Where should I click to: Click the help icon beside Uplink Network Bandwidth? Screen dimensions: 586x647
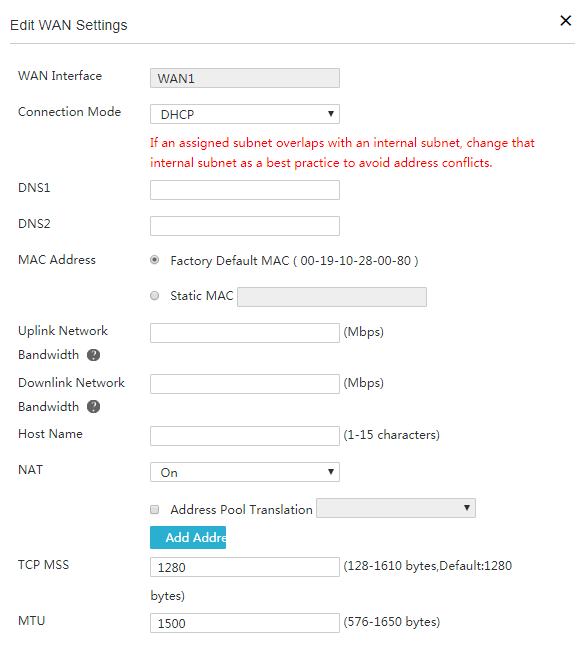[x=93, y=355]
